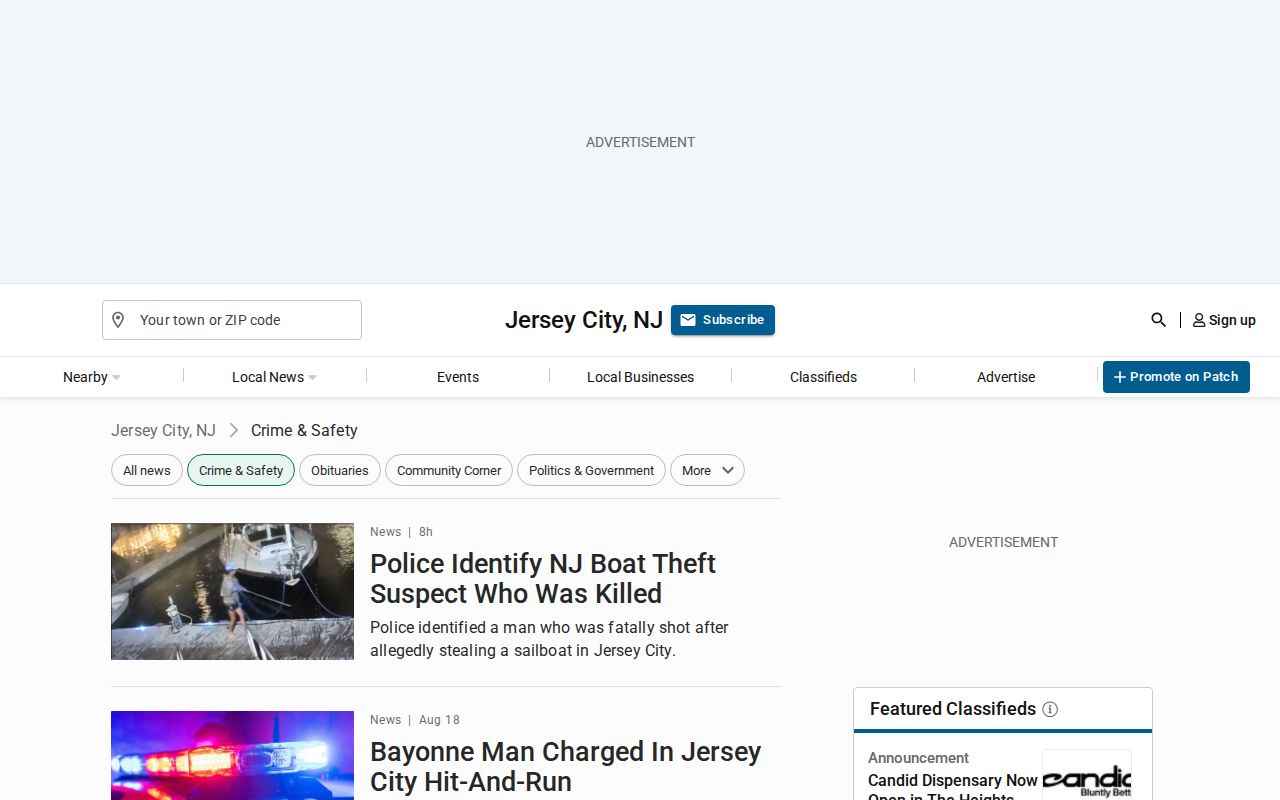Viewport: 1280px width, 800px height.
Task: Click the location pin icon in the town field
Action: pyautogui.click(x=118, y=320)
